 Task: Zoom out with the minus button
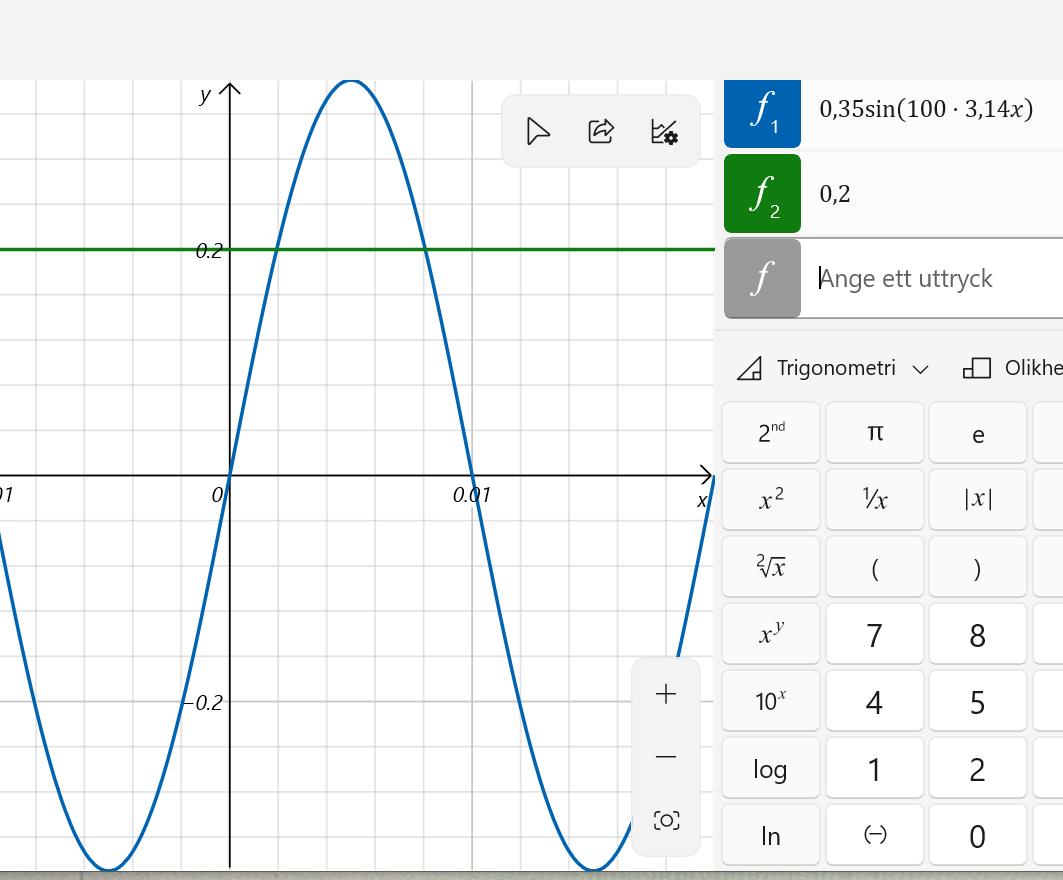[x=666, y=757]
